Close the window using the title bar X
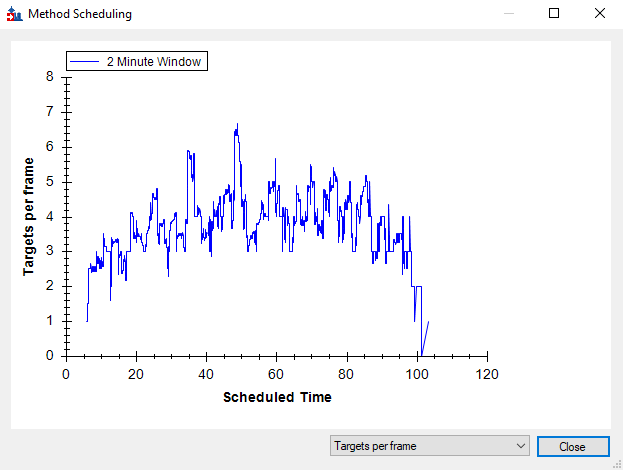 599,14
